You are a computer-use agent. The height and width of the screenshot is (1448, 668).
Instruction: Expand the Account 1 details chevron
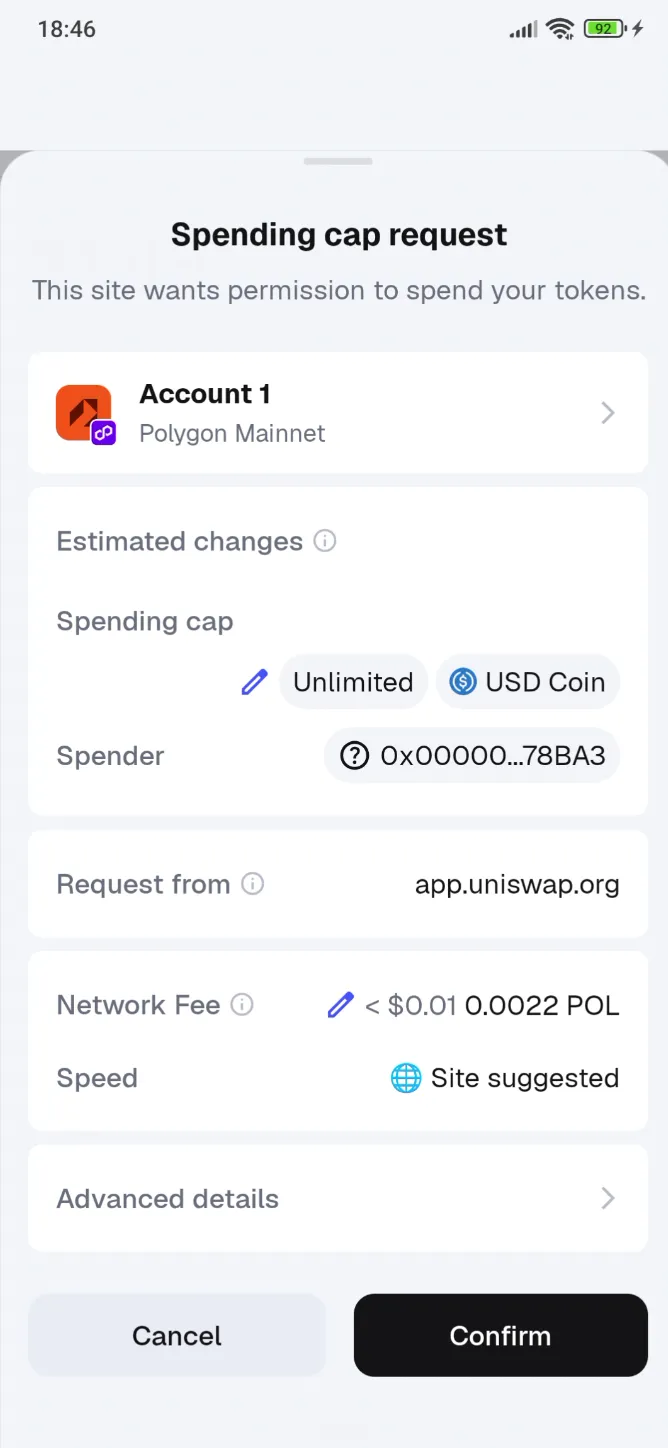[608, 412]
